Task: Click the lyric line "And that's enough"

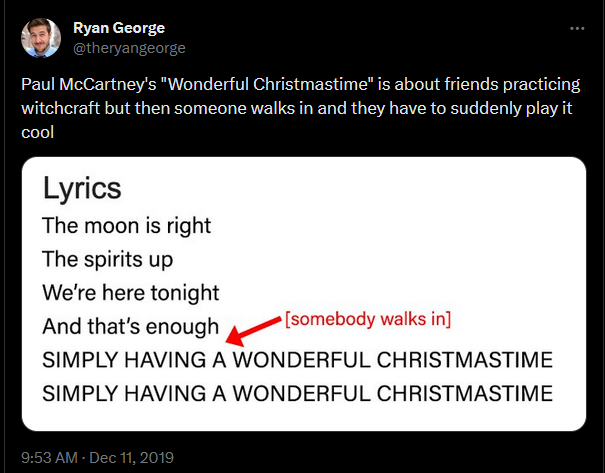Action: point(130,326)
